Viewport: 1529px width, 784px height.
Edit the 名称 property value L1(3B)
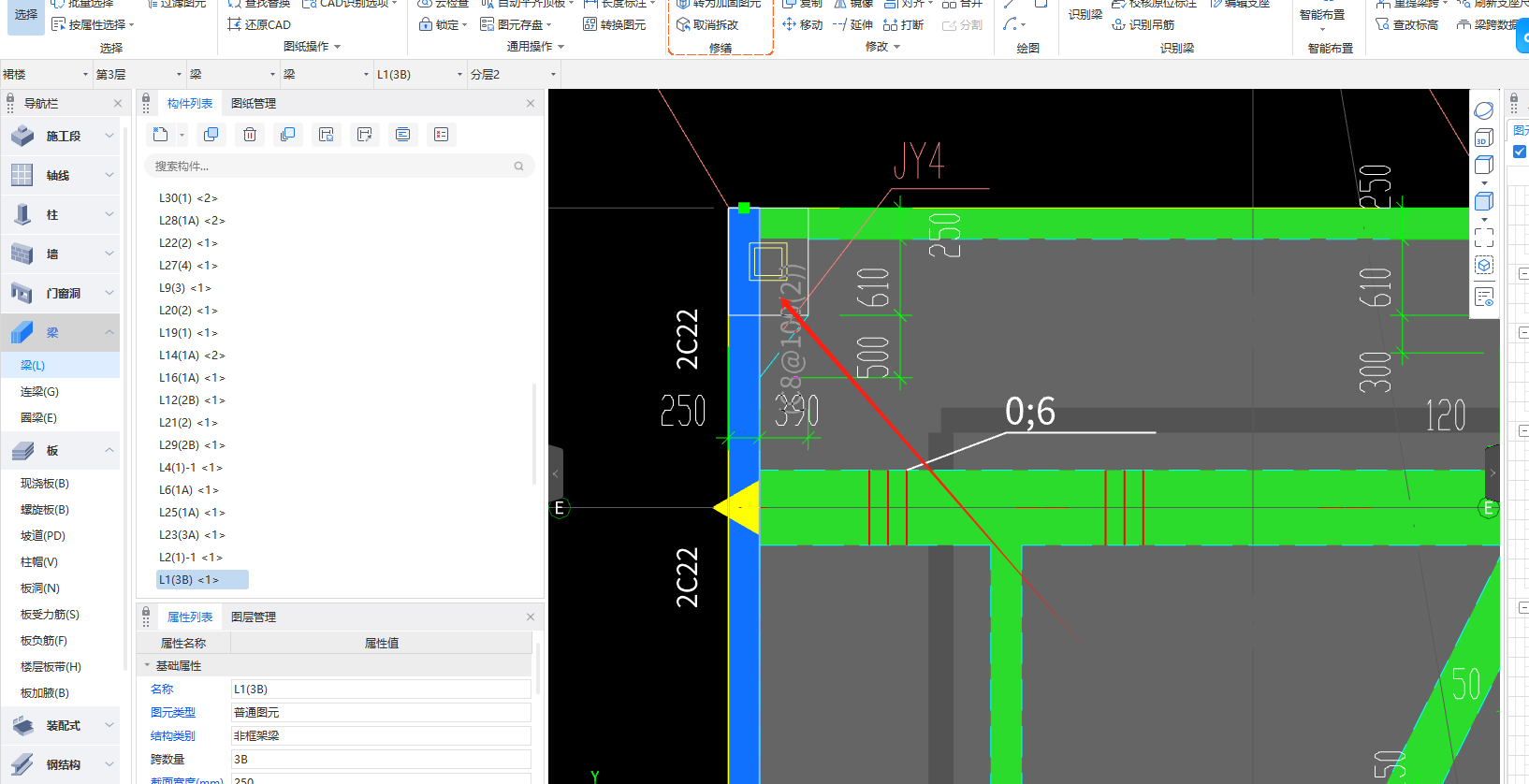point(381,689)
